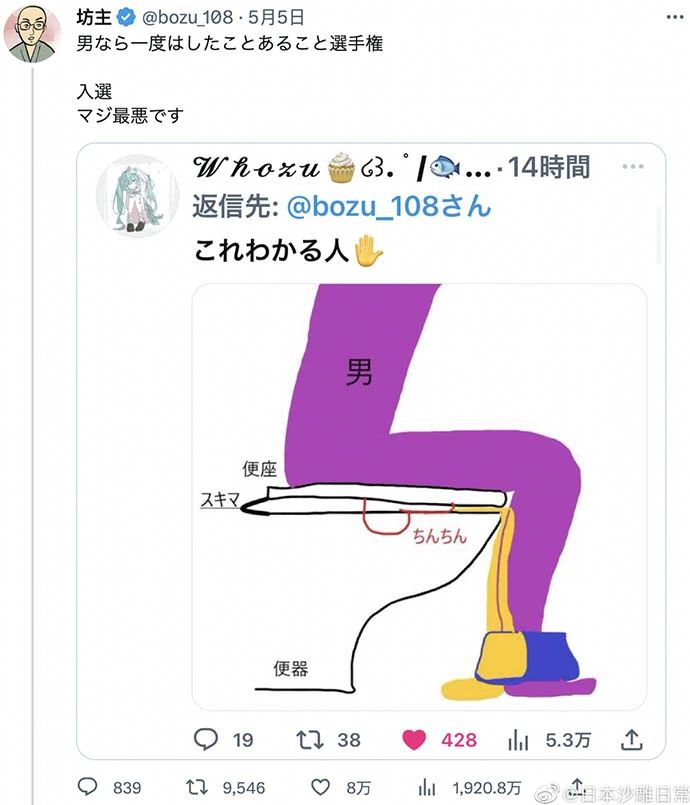Open the @bozu_108 handle in header
This screenshot has width=690, height=805.
pos(187,17)
